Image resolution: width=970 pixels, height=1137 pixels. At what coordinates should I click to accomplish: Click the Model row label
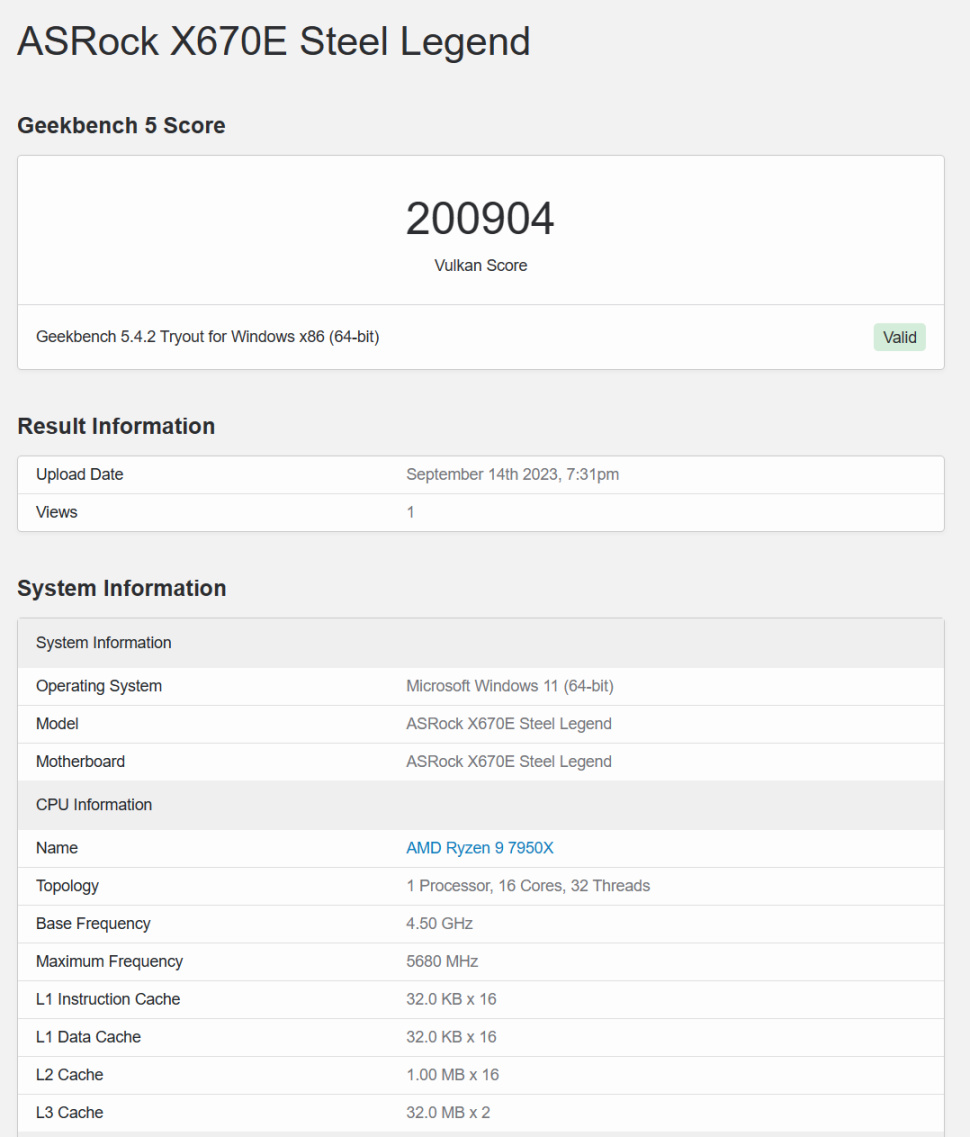[x=57, y=723]
